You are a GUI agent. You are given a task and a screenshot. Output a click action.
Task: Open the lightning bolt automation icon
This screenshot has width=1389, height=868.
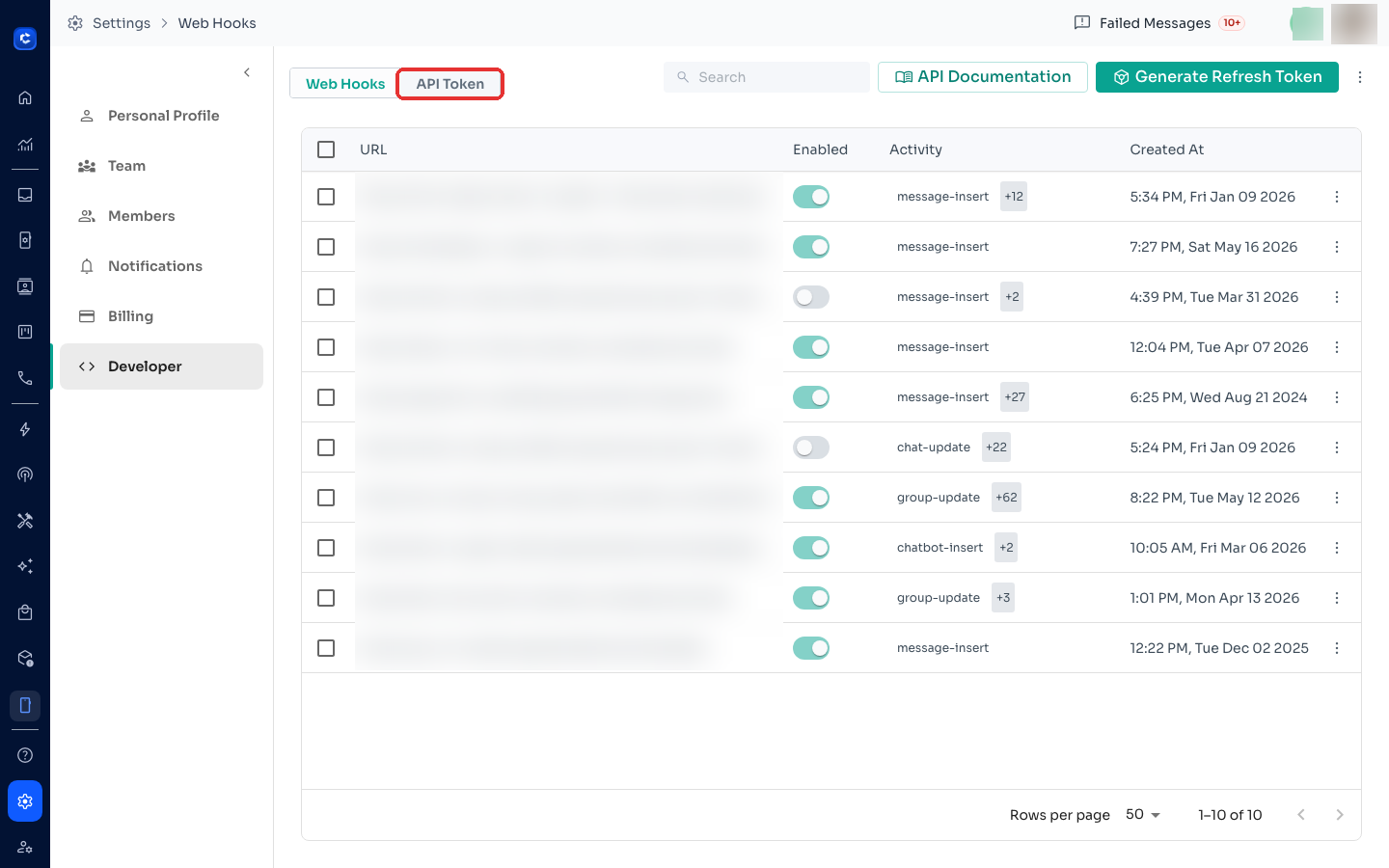pos(25,429)
